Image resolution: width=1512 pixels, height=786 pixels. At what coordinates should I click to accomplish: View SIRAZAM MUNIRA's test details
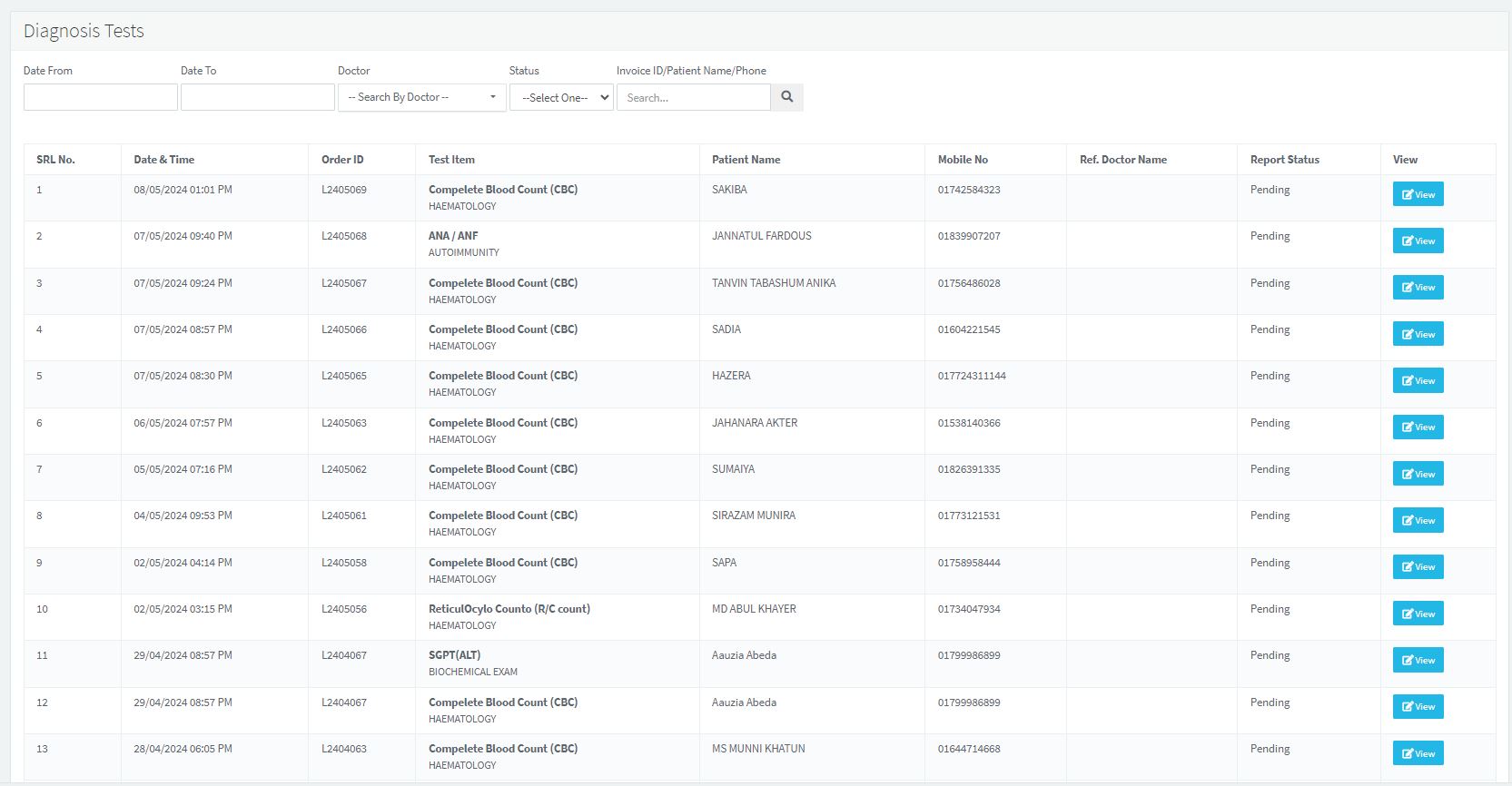coord(1418,520)
